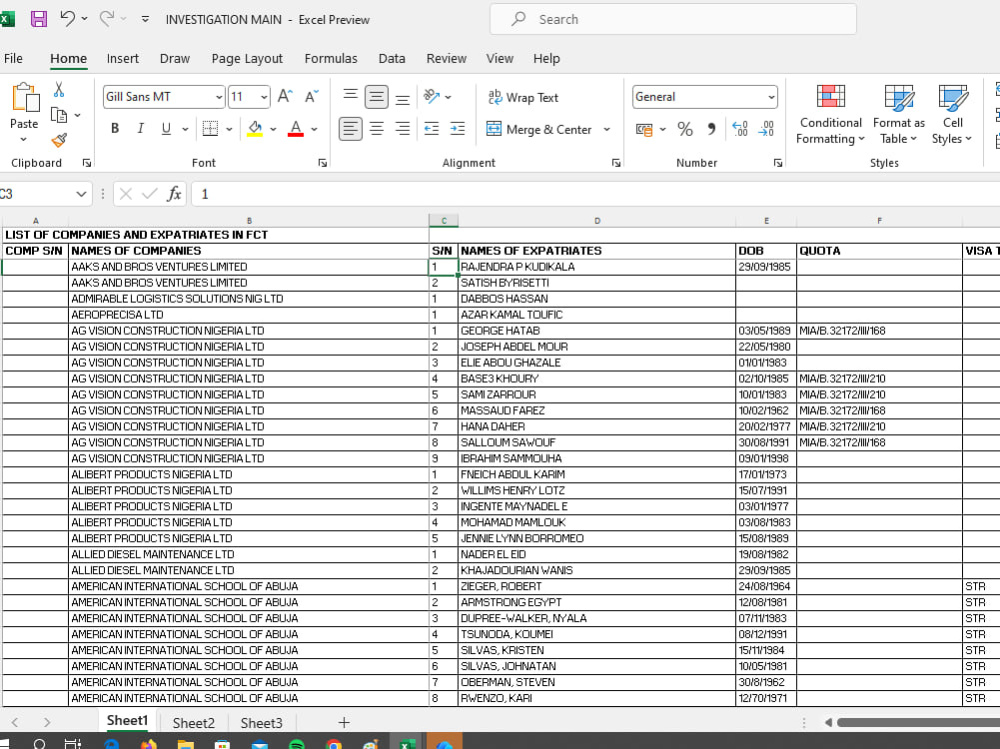Image resolution: width=1000 pixels, height=749 pixels.
Task: Click the Search box
Action: (673, 19)
